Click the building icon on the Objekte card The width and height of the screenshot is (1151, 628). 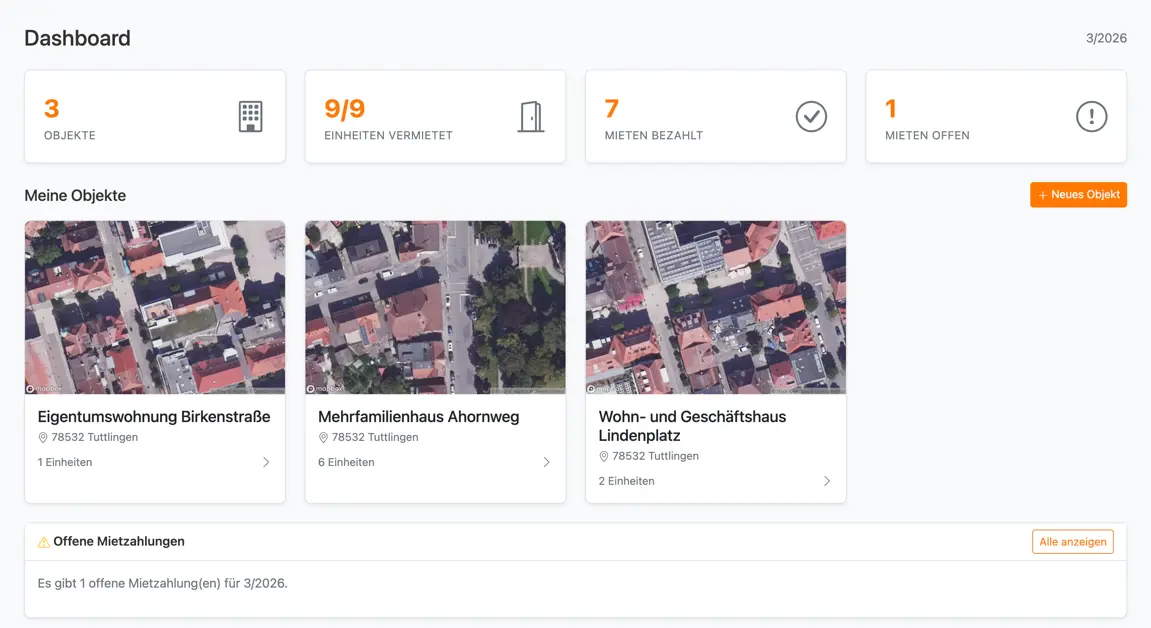(x=250, y=117)
